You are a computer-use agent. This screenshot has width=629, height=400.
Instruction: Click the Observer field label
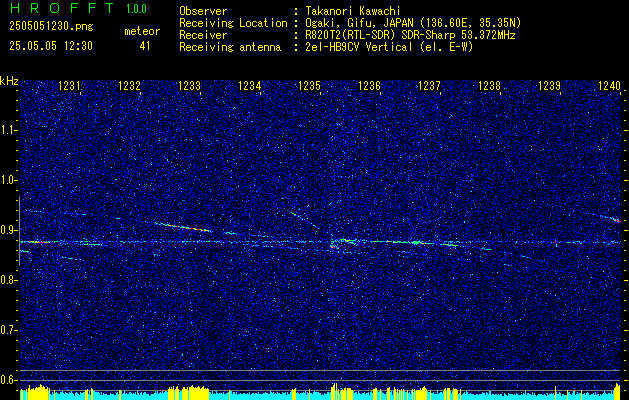click(203, 11)
